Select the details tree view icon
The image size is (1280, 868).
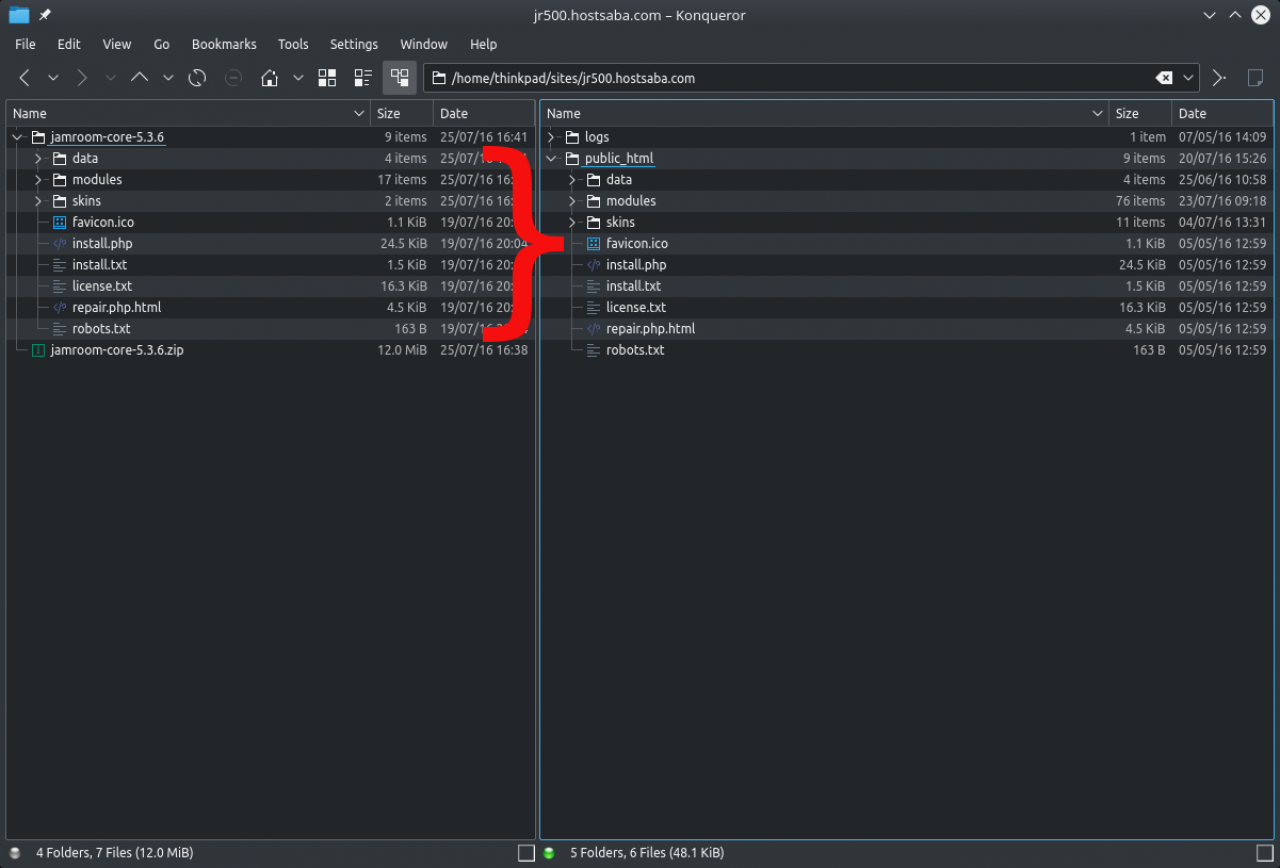click(399, 78)
